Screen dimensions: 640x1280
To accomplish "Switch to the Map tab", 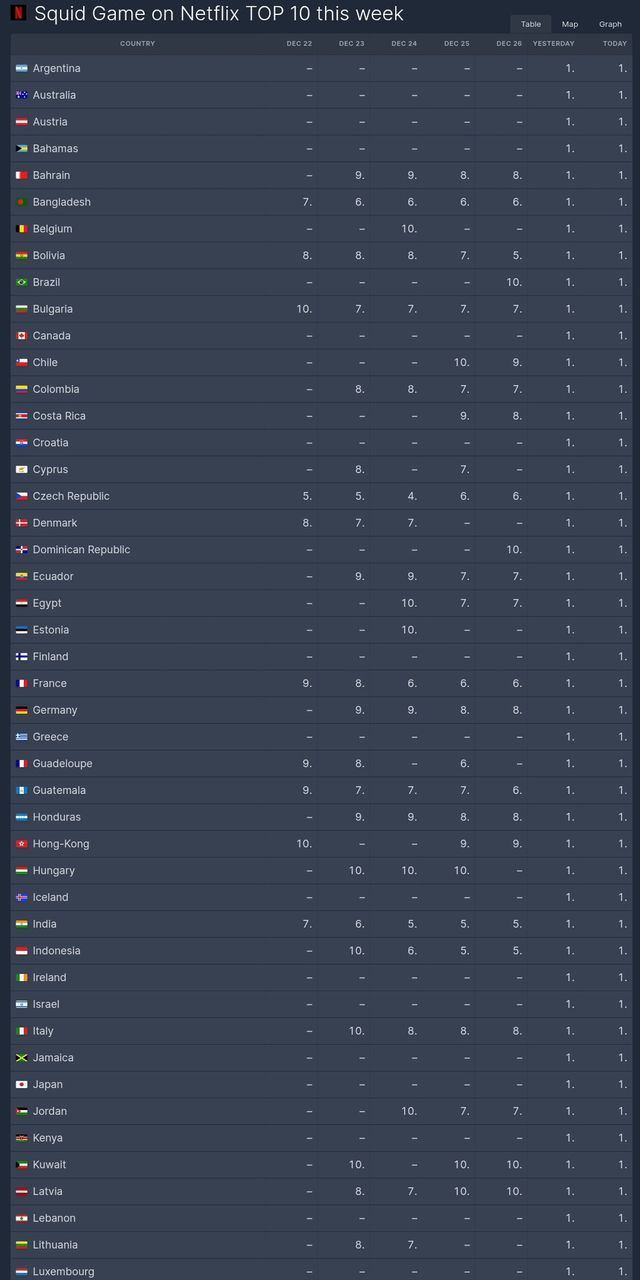I will pos(570,24).
